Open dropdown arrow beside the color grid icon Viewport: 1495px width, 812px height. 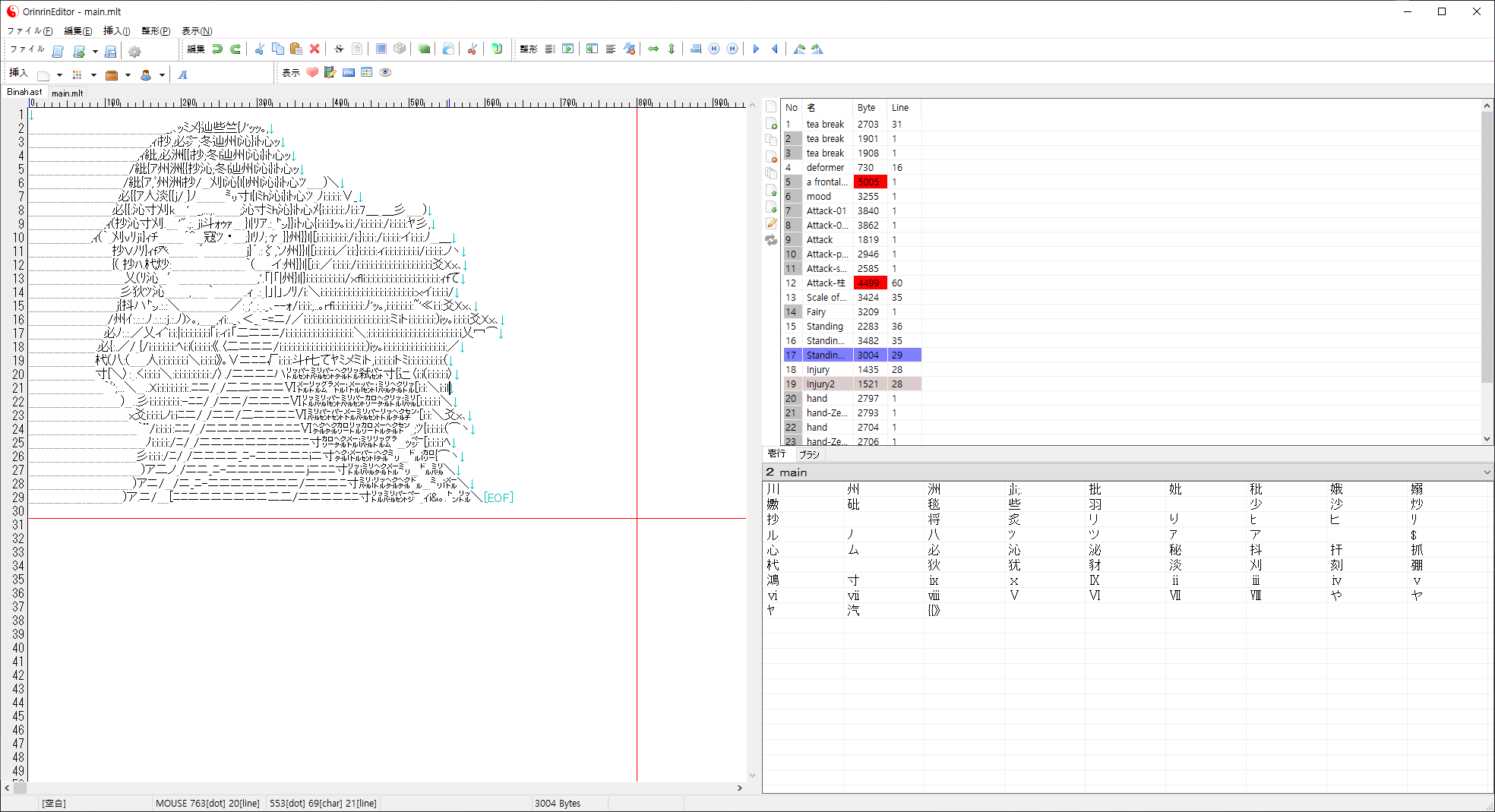click(x=93, y=75)
